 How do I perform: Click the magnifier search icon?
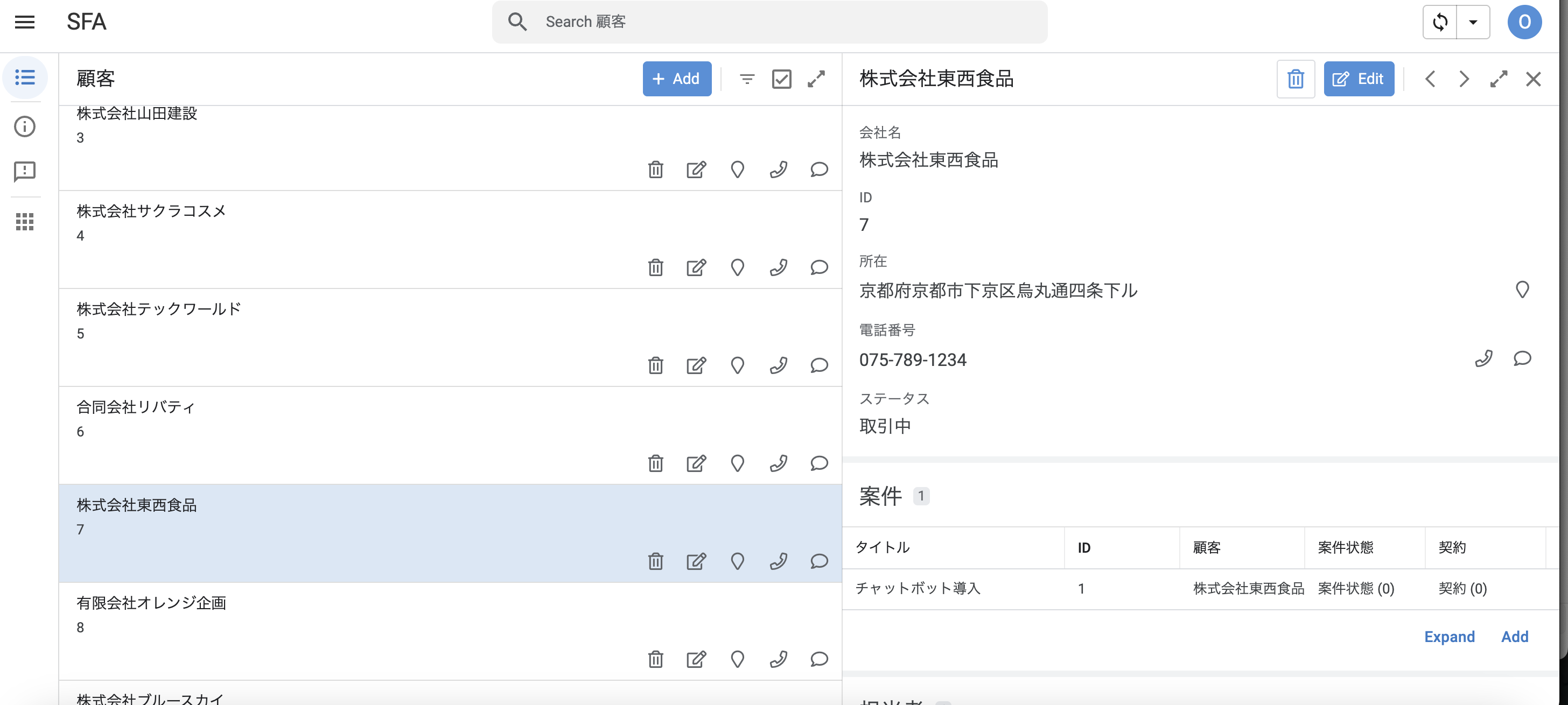pos(517,22)
